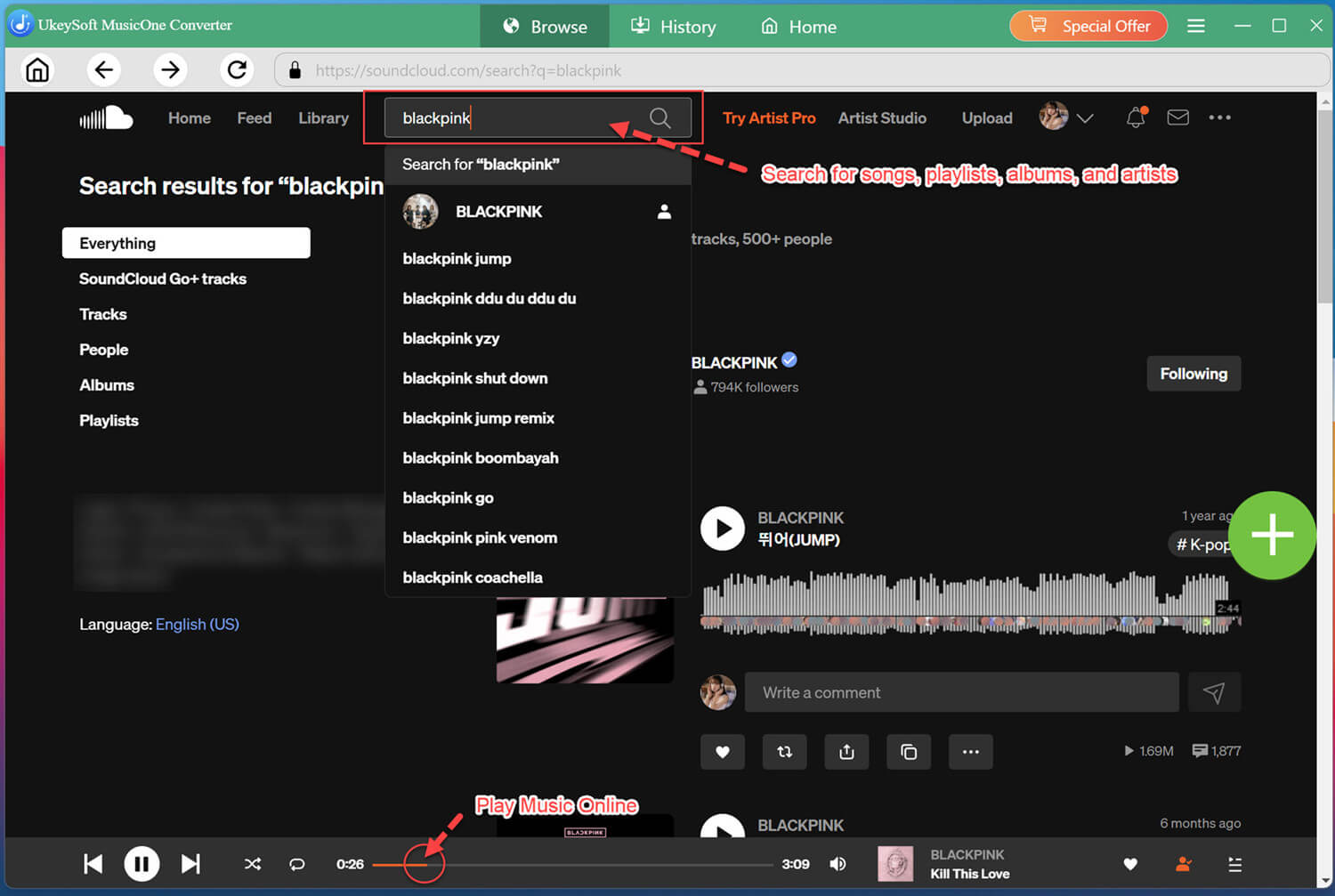Open the notifications bell

tap(1137, 117)
